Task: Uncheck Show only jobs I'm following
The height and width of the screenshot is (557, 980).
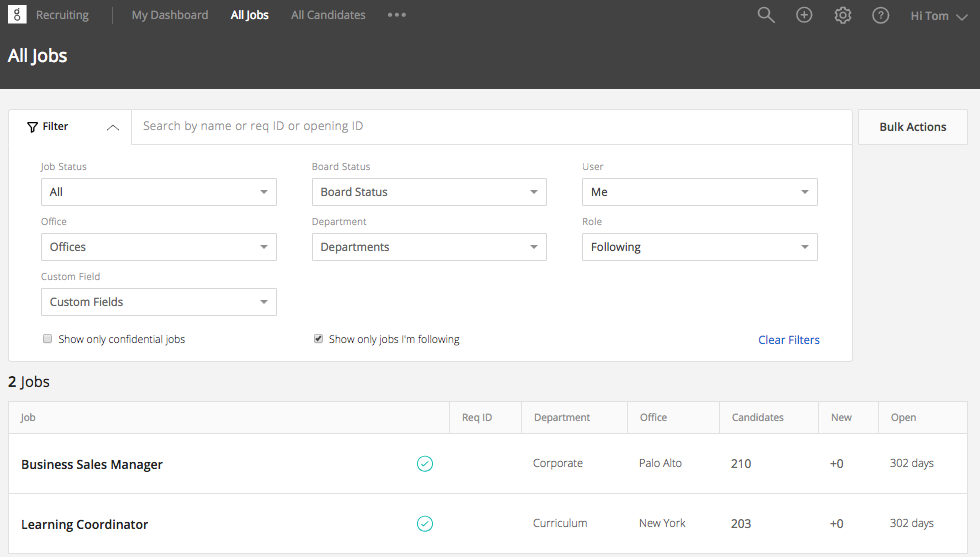Action: coord(318,339)
